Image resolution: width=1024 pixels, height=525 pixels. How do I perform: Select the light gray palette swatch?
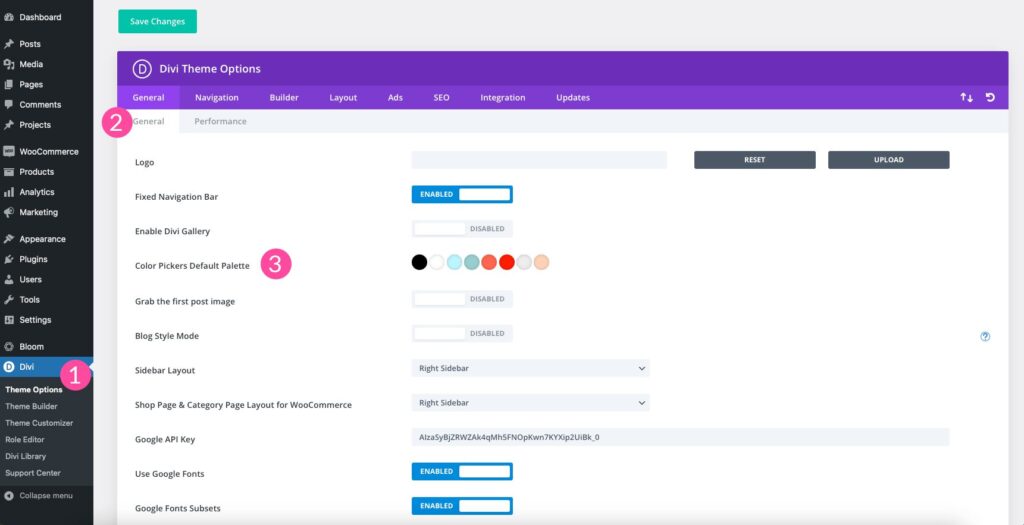point(524,262)
